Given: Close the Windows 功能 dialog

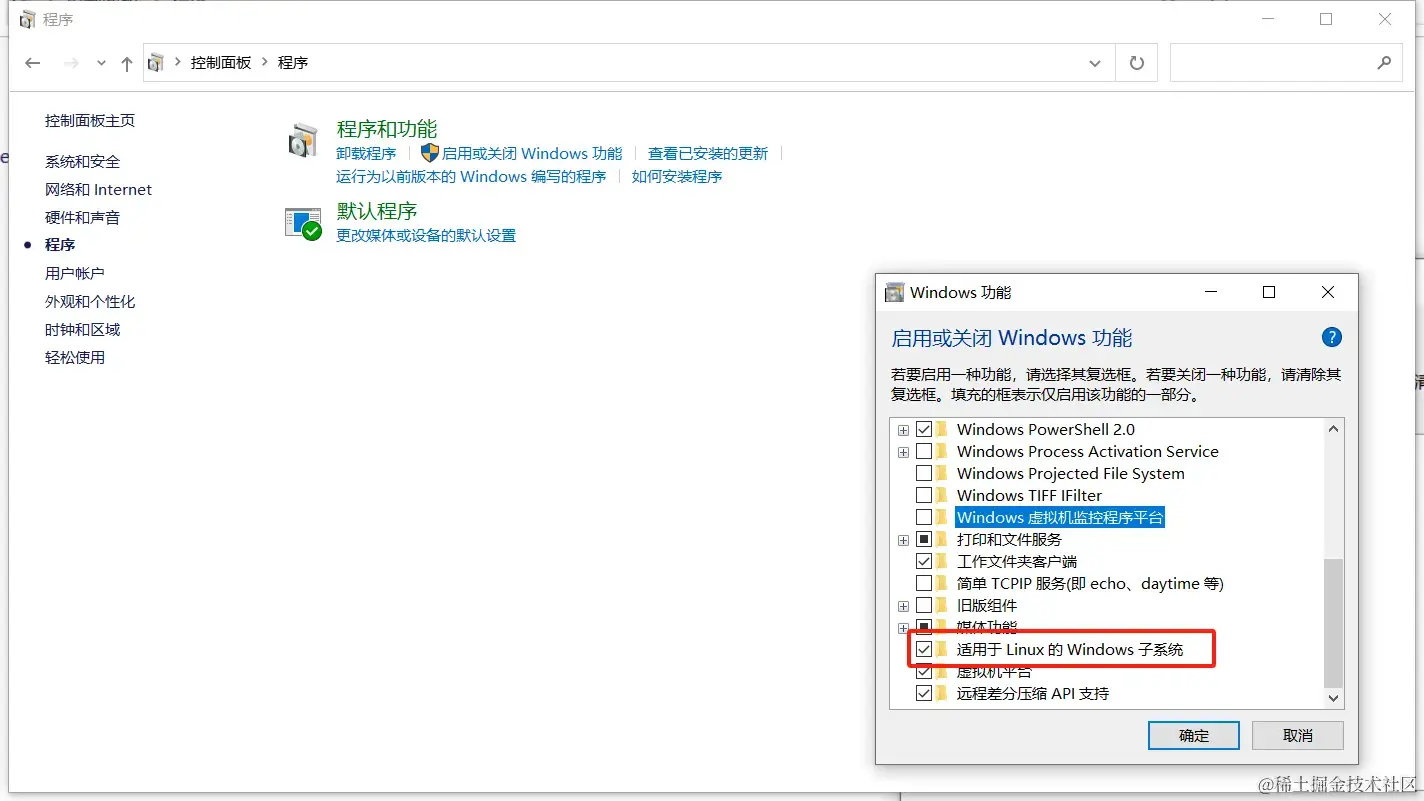Looking at the screenshot, I should pyautogui.click(x=1328, y=292).
